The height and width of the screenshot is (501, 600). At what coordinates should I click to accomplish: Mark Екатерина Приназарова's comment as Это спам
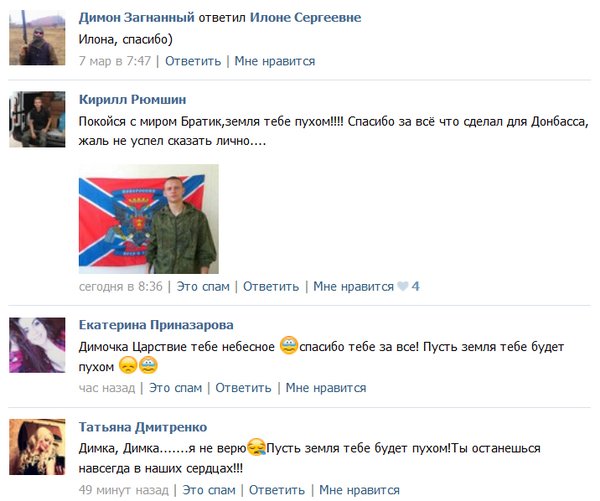[x=175, y=388]
